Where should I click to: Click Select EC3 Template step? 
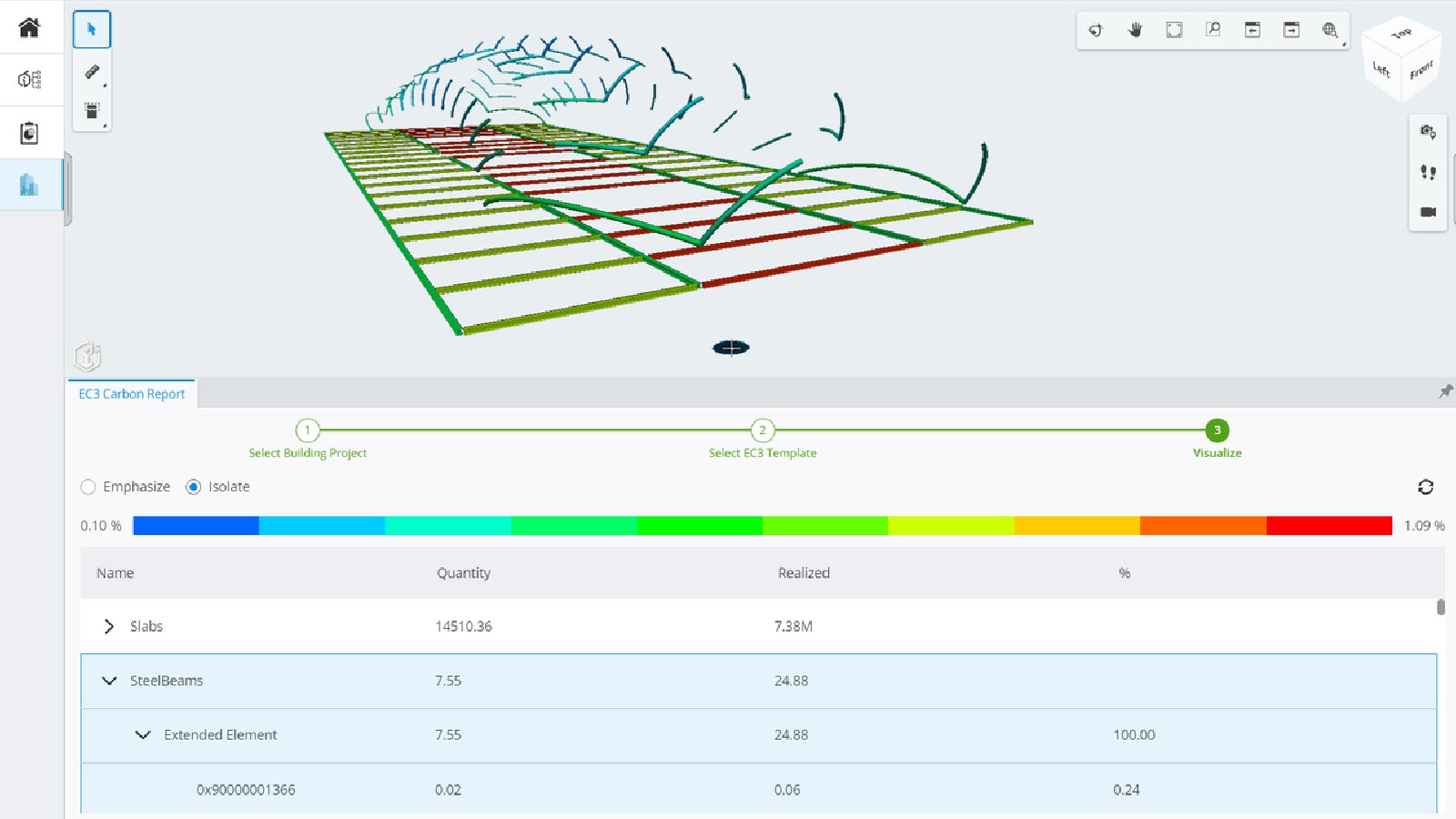(x=762, y=430)
